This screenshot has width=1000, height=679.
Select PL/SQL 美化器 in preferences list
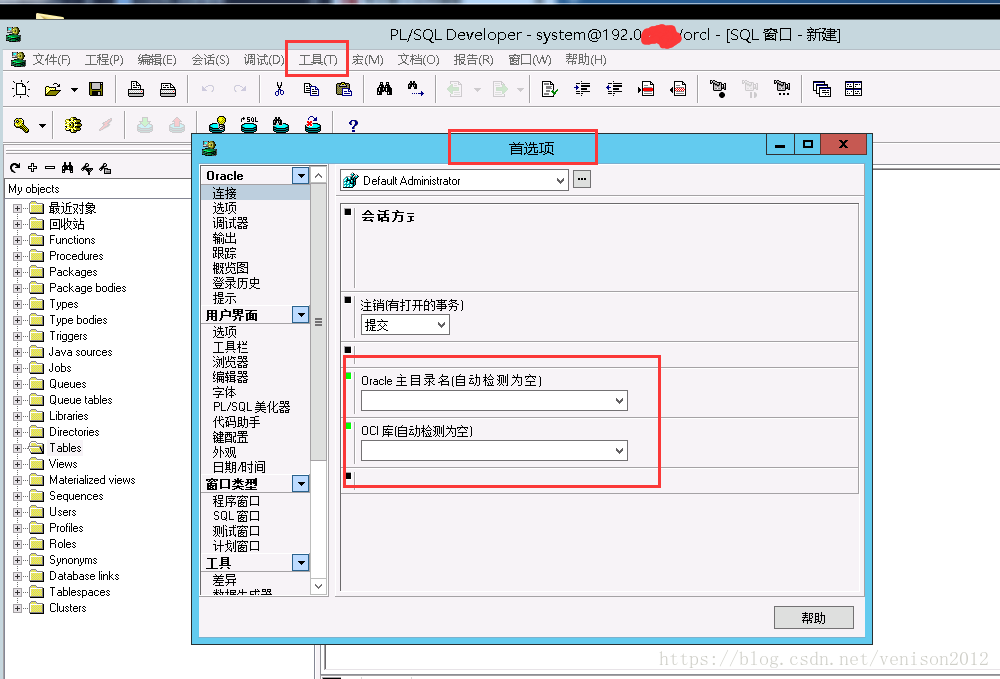pyautogui.click(x=251, y=407)
